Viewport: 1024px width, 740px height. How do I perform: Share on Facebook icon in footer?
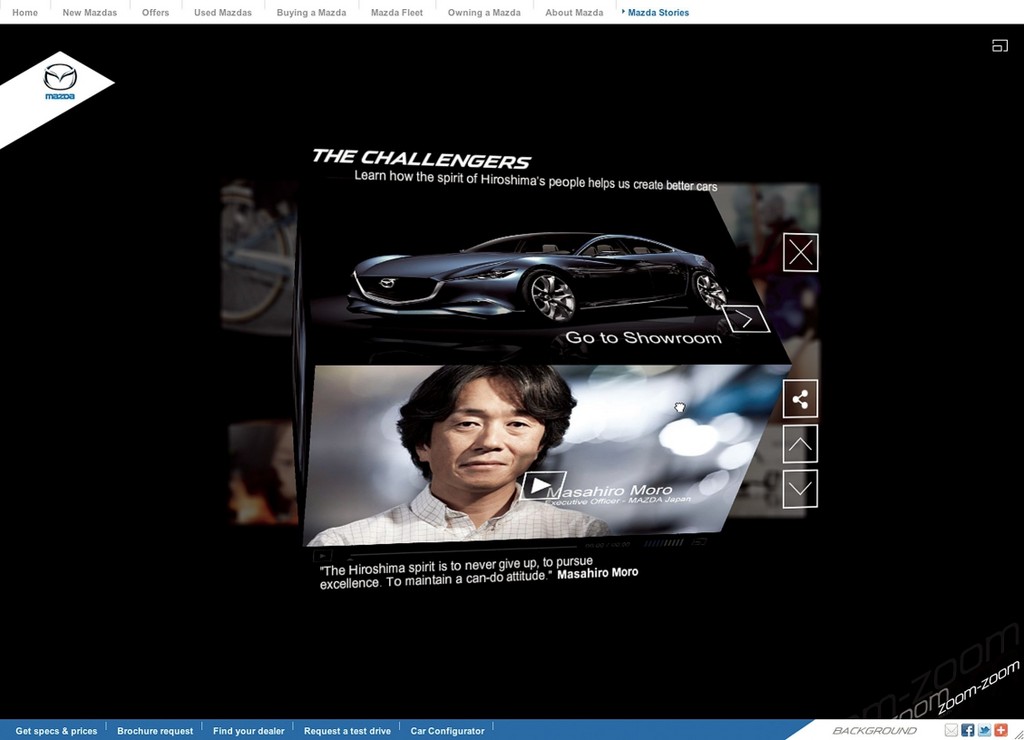click(967, 730)
